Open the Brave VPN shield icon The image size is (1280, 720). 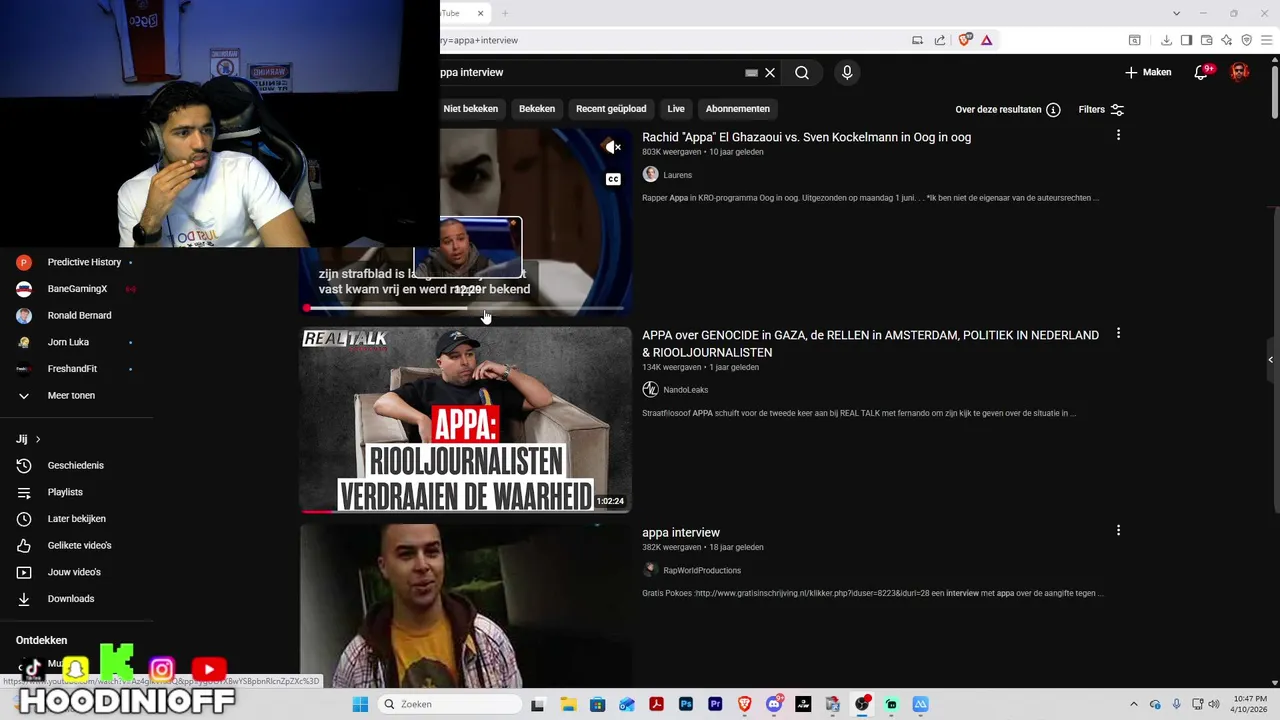1246,40
